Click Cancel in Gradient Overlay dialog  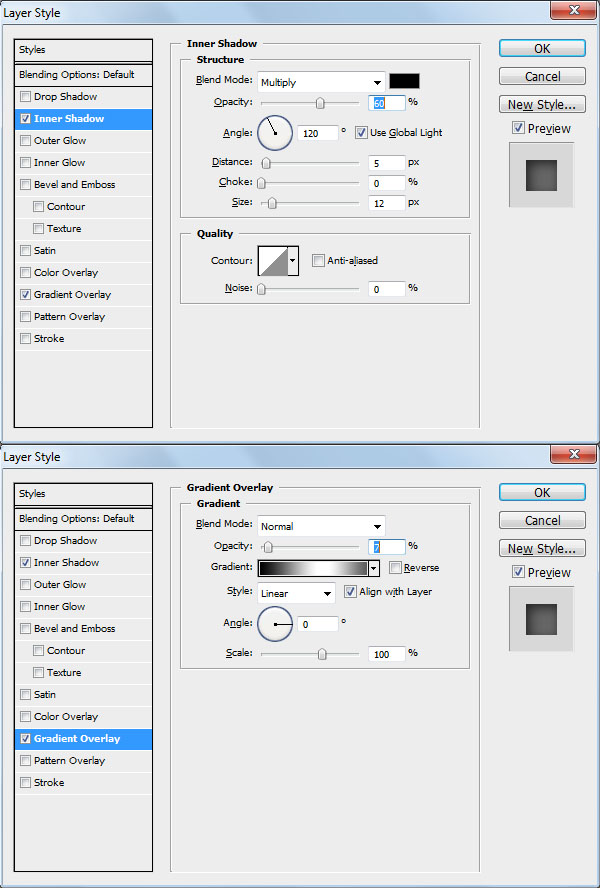(x=542, y=520)
